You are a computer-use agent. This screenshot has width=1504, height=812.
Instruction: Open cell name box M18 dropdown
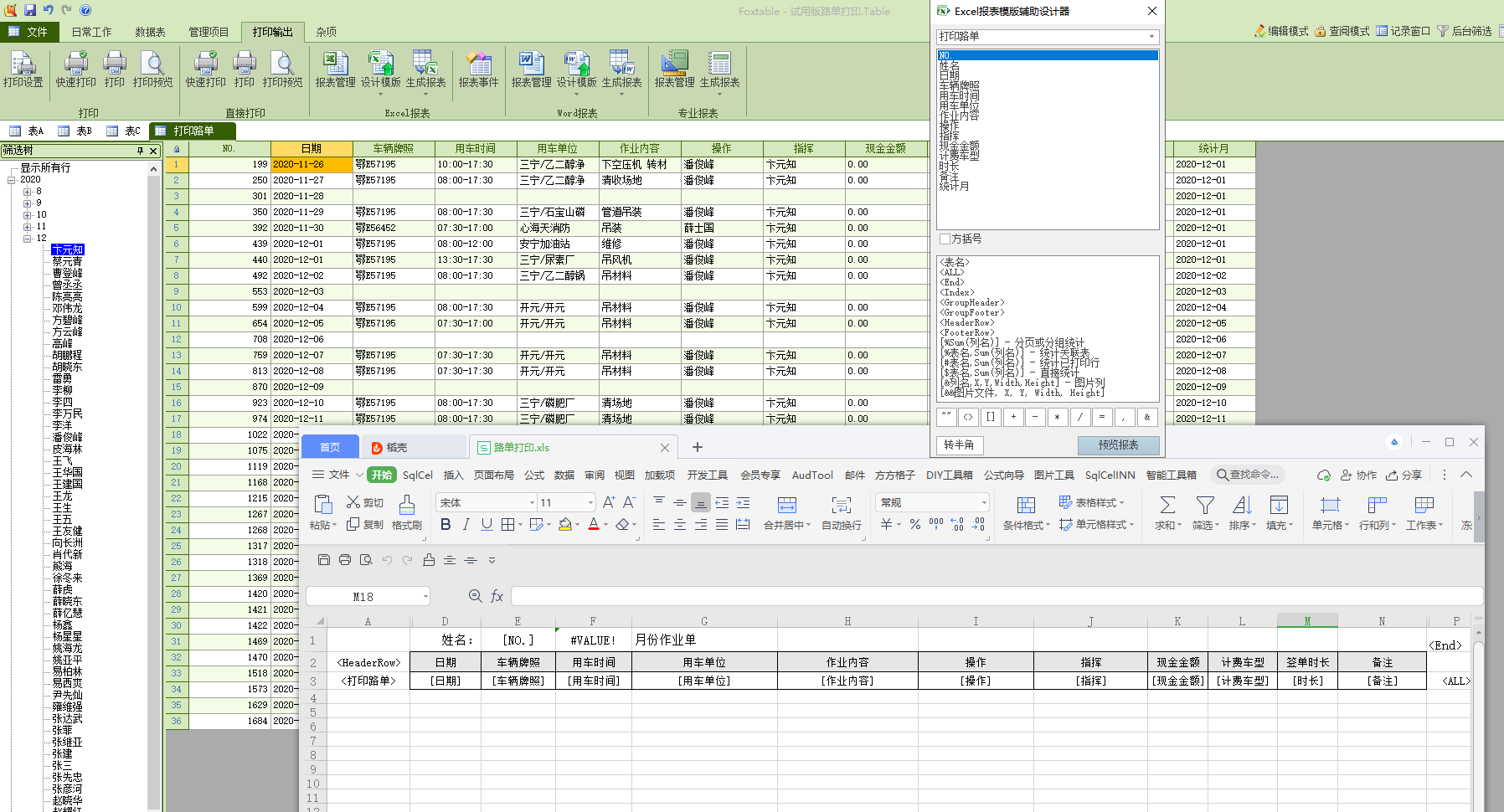425,596
